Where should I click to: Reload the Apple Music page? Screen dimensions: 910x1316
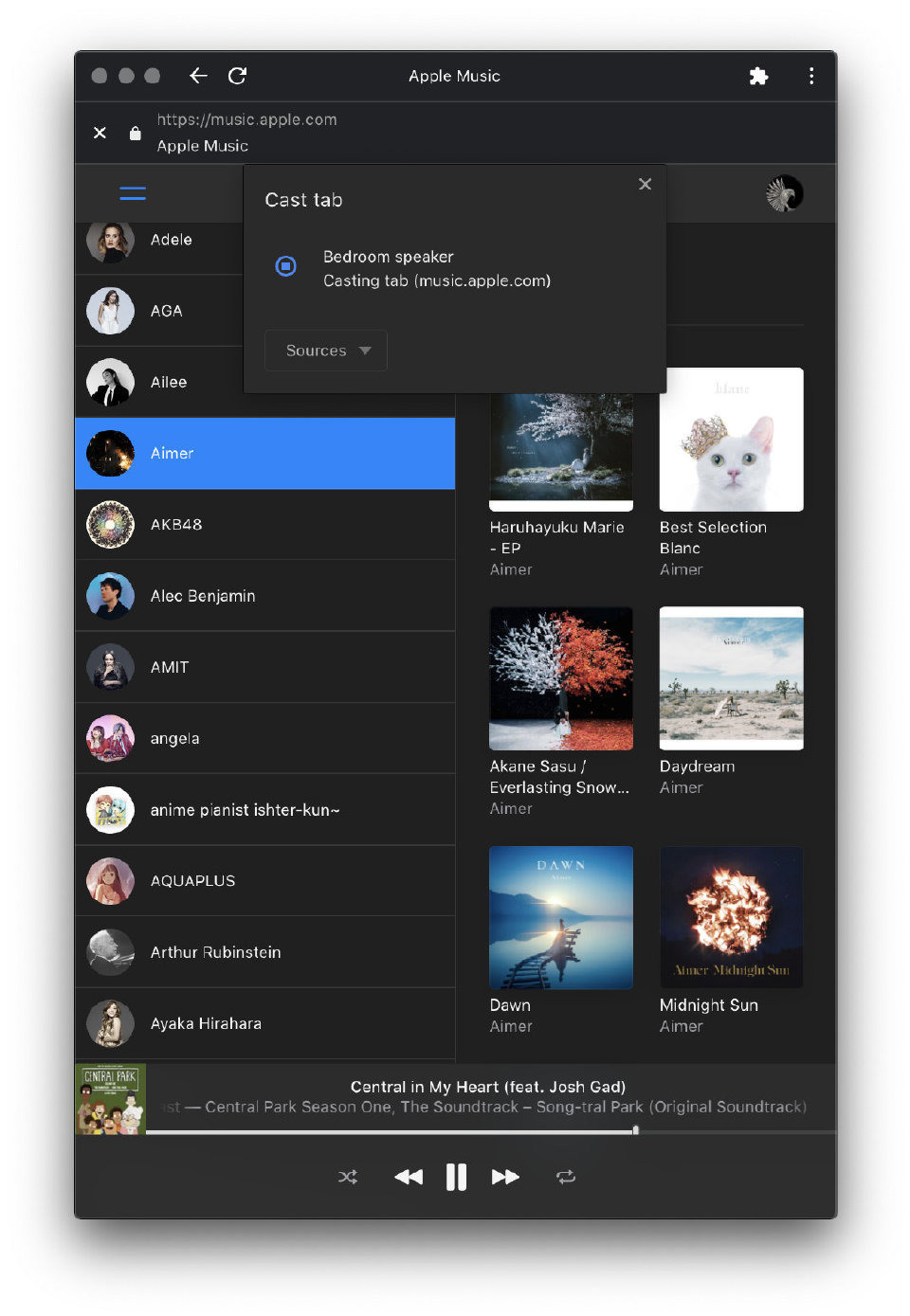[238, 76]
